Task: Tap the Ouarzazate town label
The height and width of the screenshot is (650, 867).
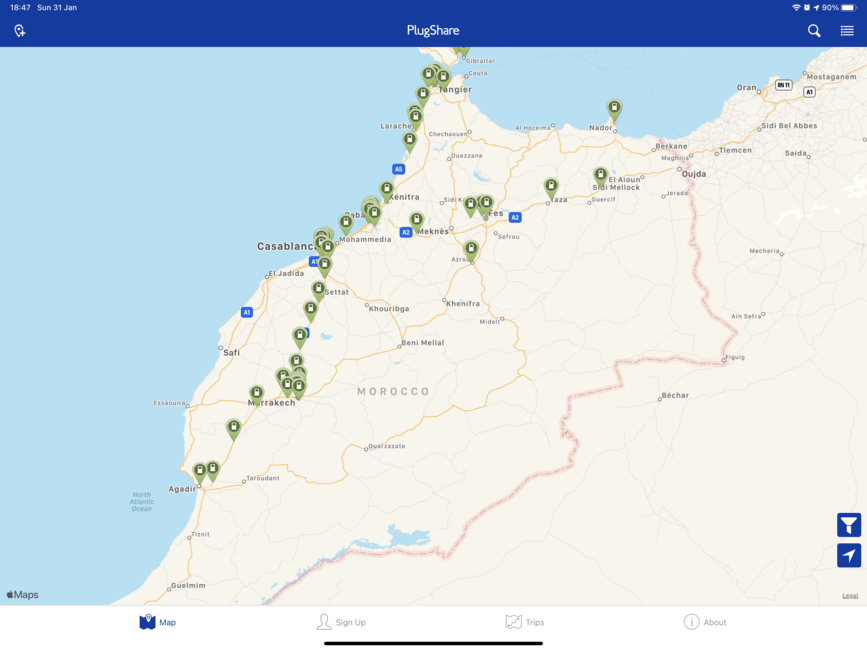Action: [387, 446]
